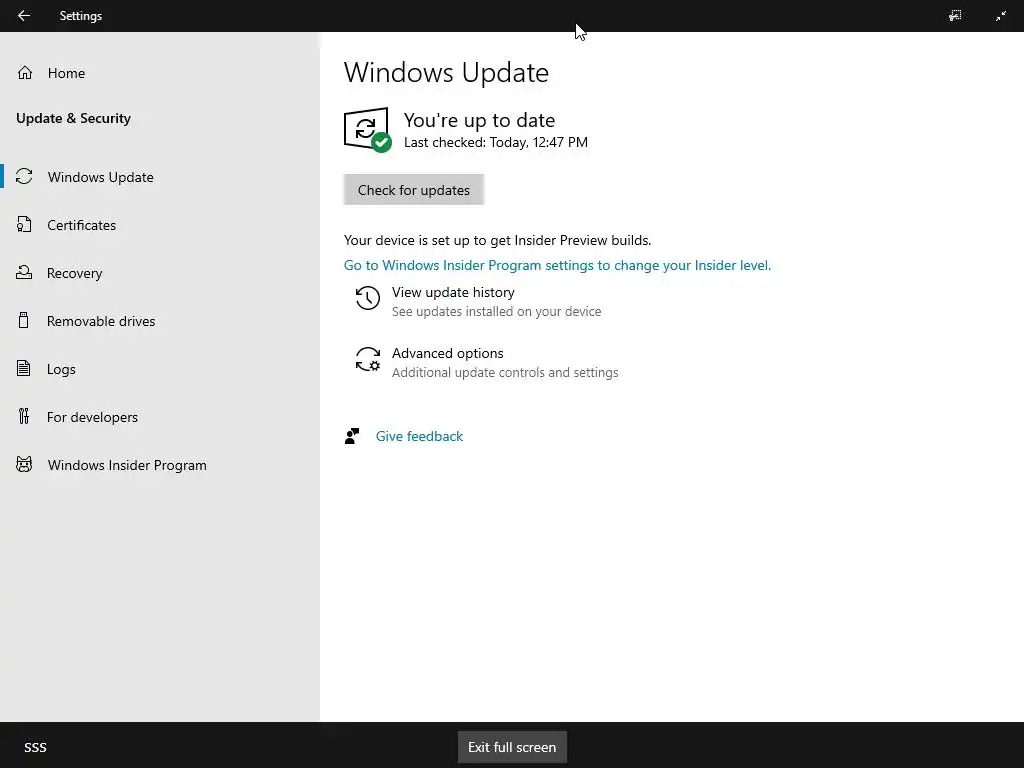Follow the Go to Windows Insider Program settings link
1024x768 pixels.
point(557,265)
